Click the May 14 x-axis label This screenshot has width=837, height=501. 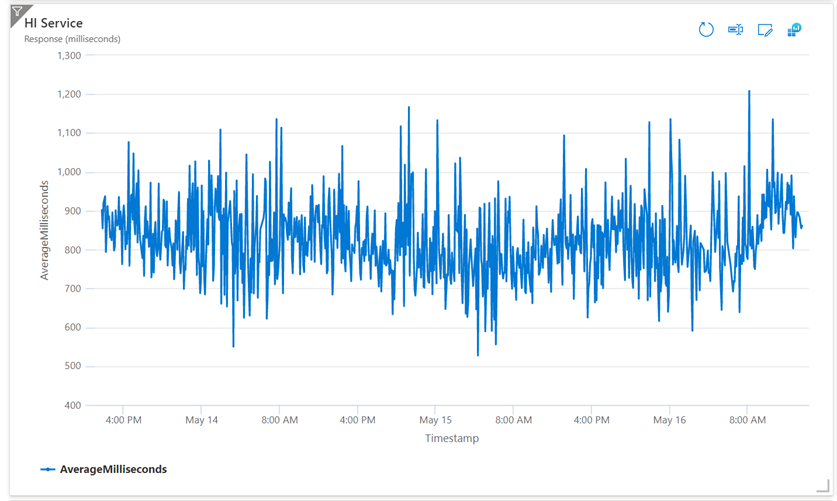(201, 421)
